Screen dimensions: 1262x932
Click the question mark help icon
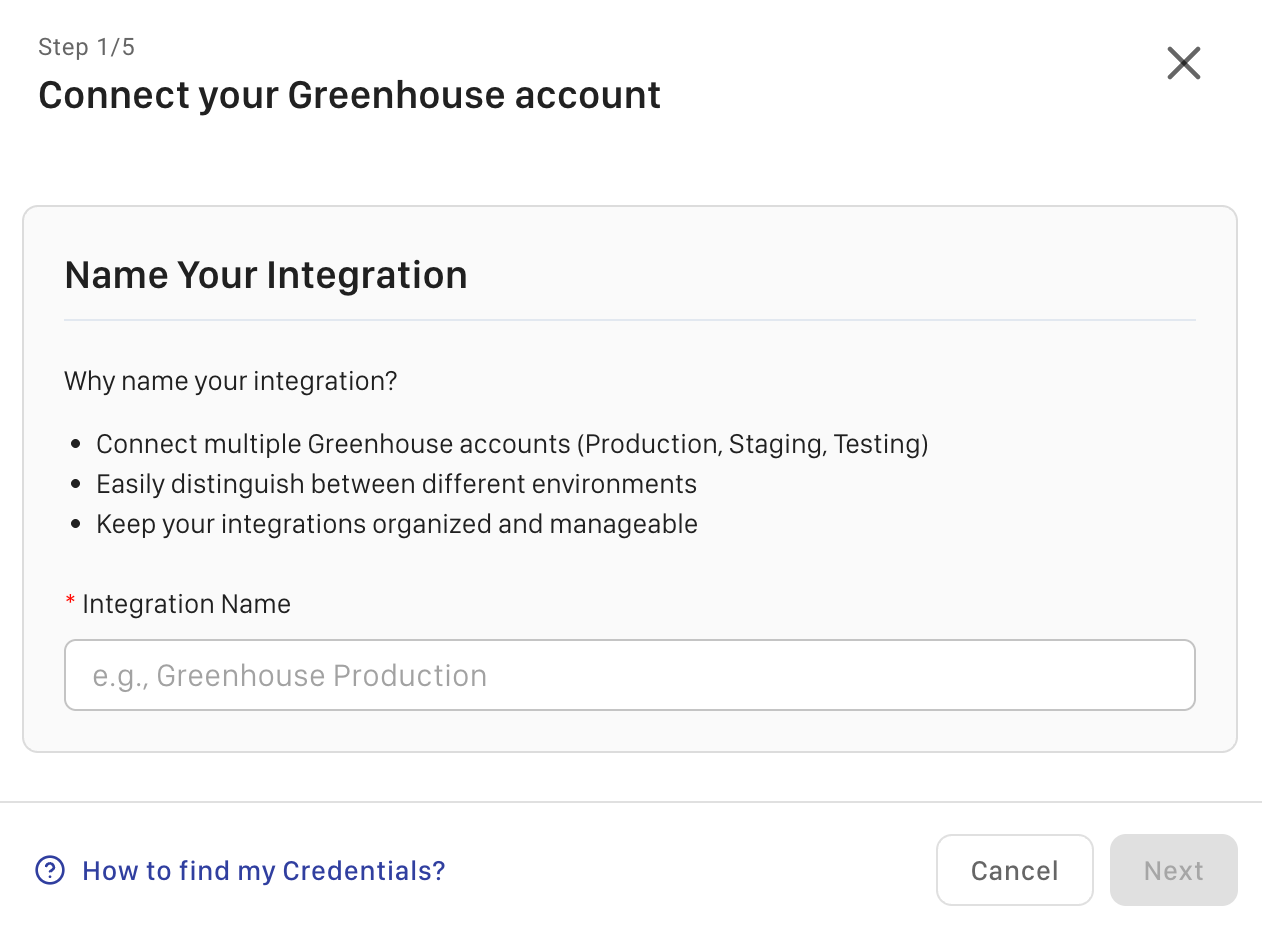tap(50, 870)
